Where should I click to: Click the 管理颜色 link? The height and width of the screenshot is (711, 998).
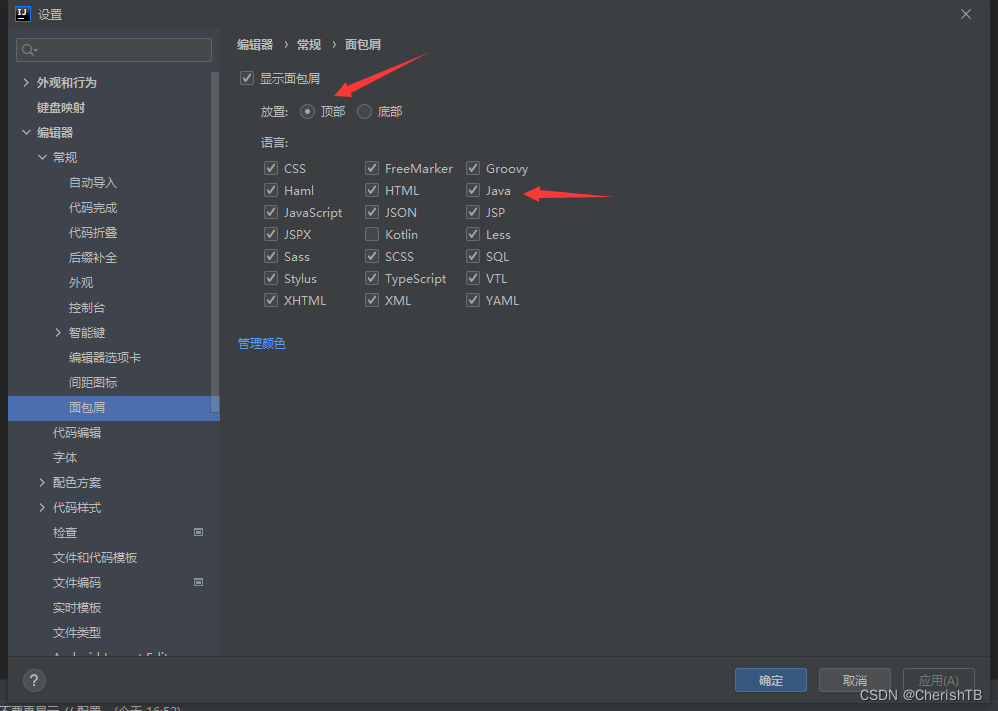pos(262,344)
